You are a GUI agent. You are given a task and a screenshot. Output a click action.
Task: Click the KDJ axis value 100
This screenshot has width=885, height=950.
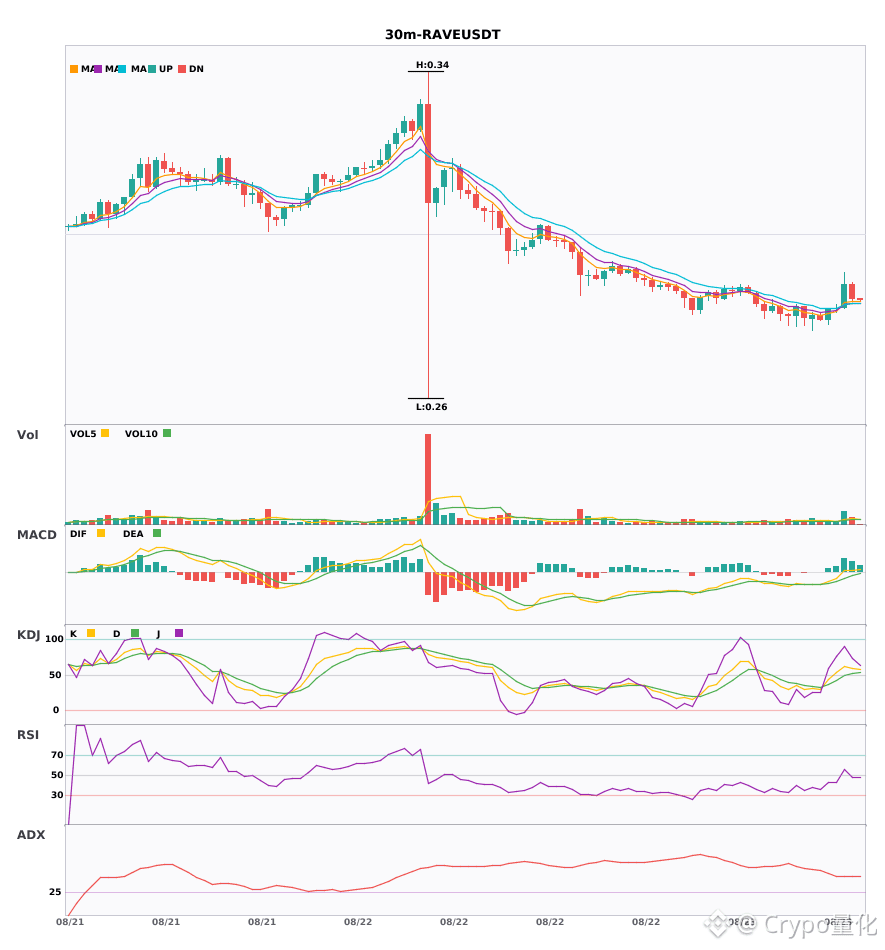[x=55, y=639]
